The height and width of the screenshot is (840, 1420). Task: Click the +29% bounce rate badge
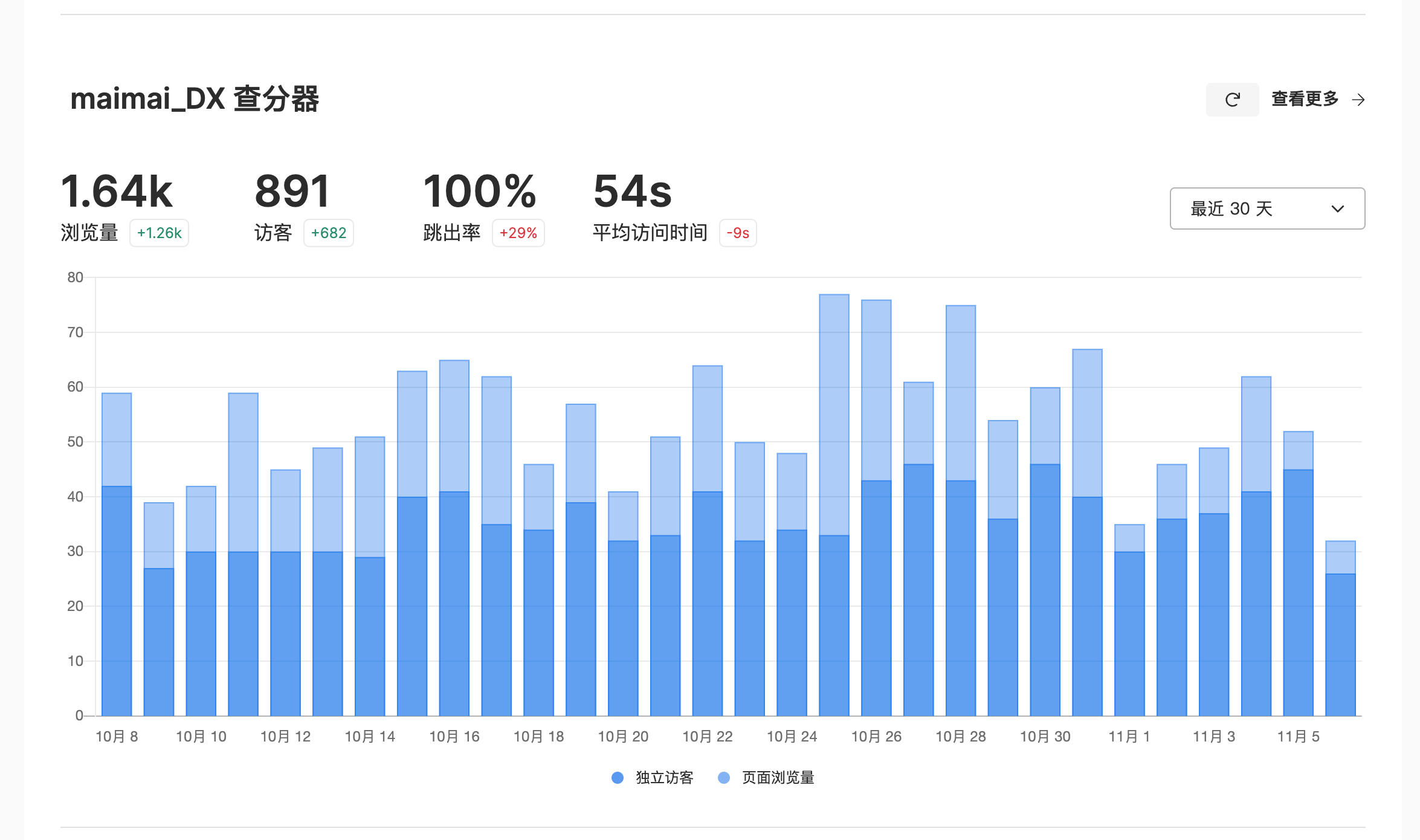(518, 233)
